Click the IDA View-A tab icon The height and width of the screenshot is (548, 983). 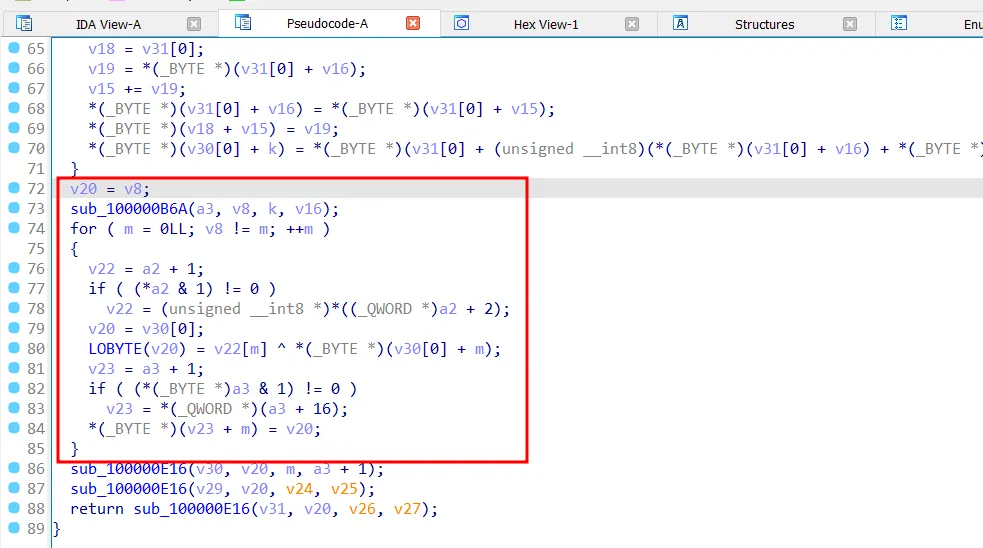tap(25, 23)
